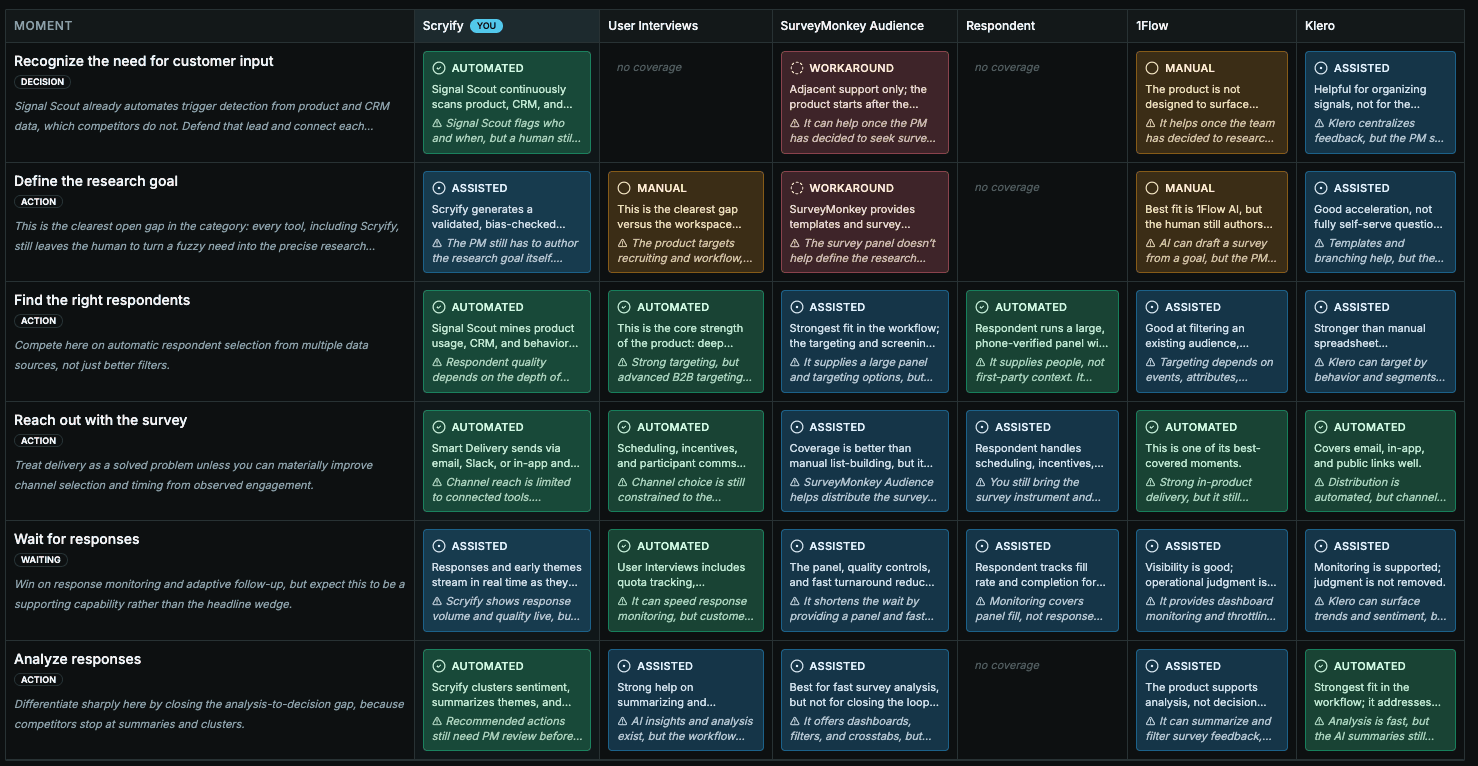Viewport: 1478px width, 766px height.
Task: Click the Automated check icon in Scryify's Recognize card
Action: tap(439, 68)
